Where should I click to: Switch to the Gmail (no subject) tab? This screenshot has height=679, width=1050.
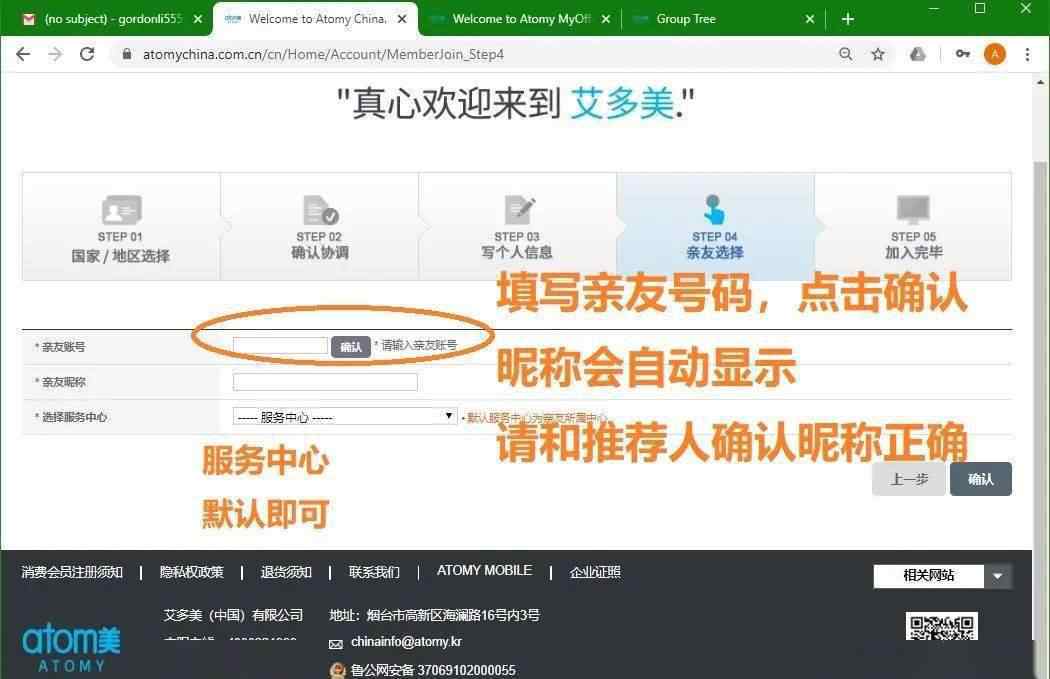[107, 19]
